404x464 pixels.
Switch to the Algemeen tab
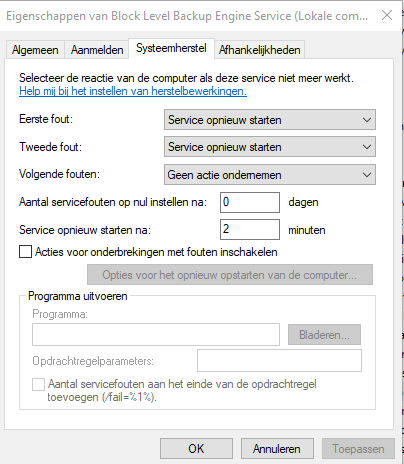(x=35, y=50)
